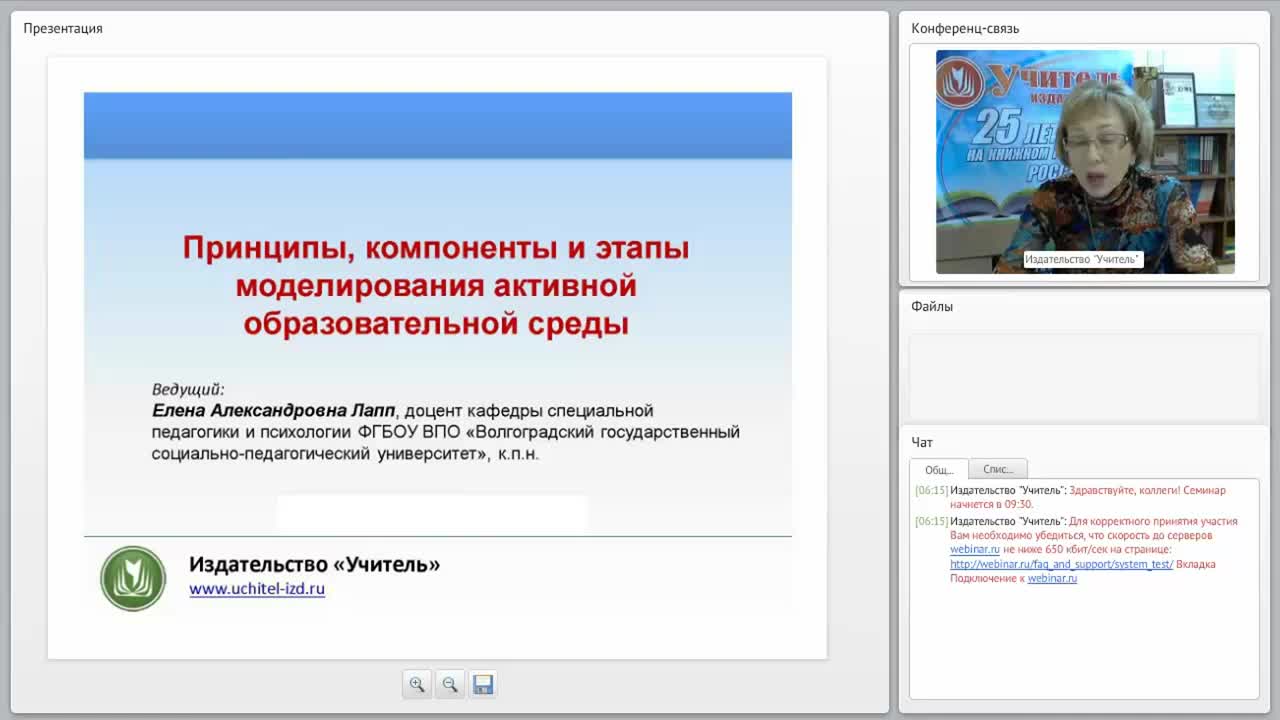Click the Издательство «Учитель» heading on the slide
Viewport: 1280px width, 720px height.
pos(315,564)
